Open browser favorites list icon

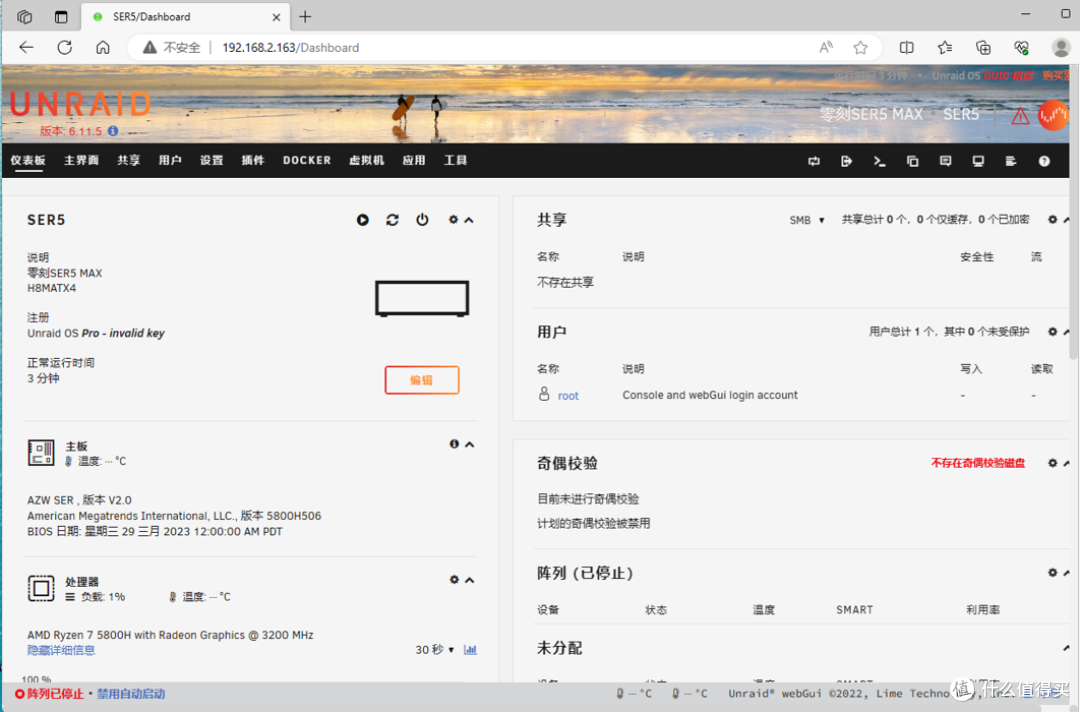coord(945,48)
